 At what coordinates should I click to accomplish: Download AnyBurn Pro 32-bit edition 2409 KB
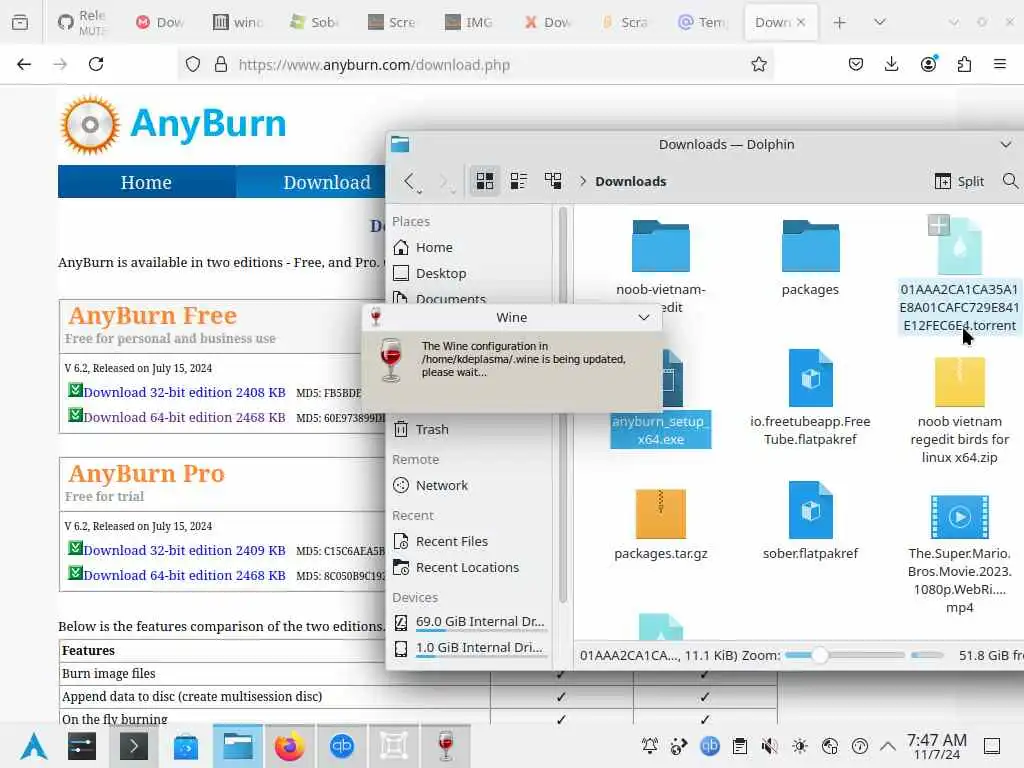click(x=184, y=551)
